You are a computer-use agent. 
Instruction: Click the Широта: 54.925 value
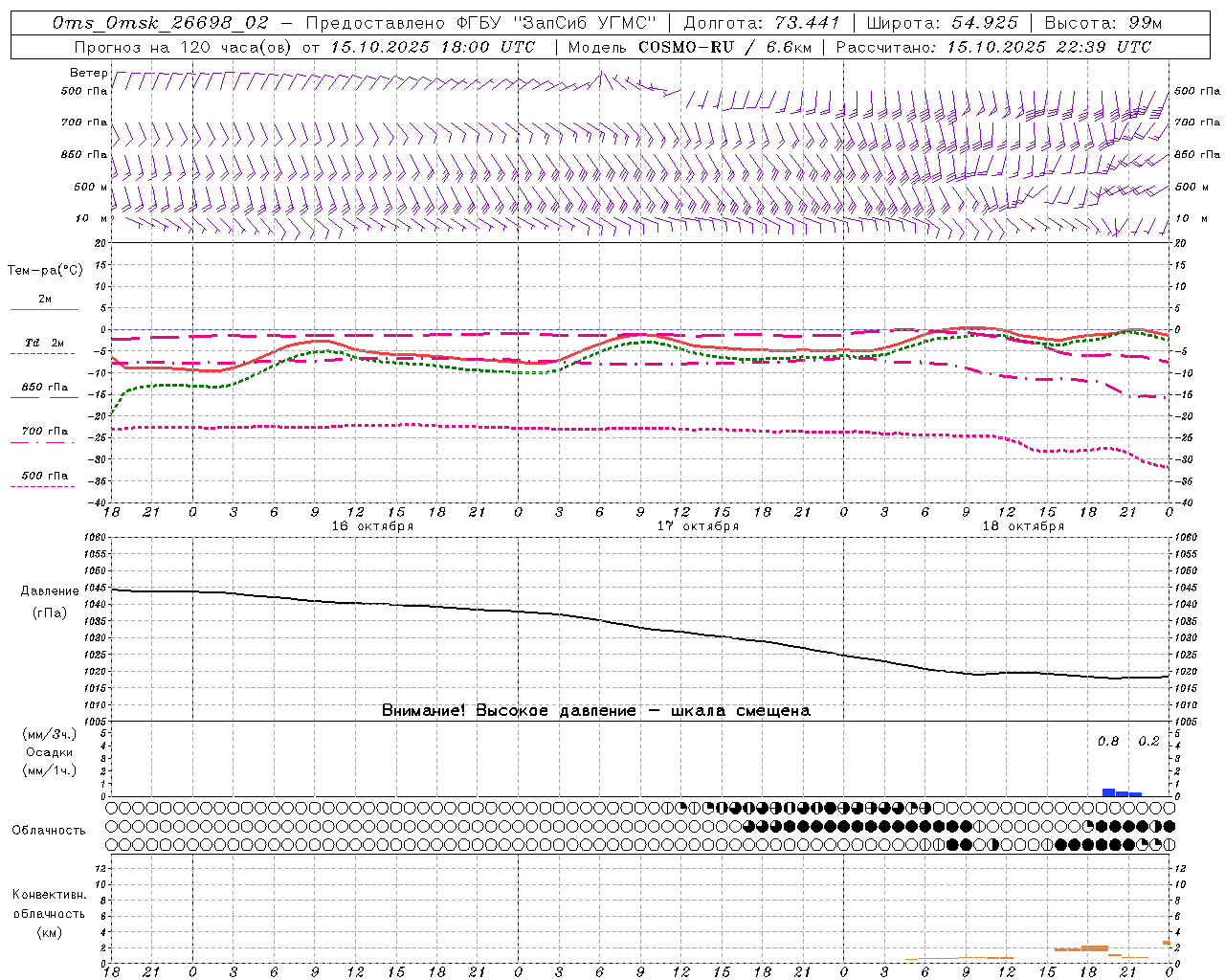[942, 23]
